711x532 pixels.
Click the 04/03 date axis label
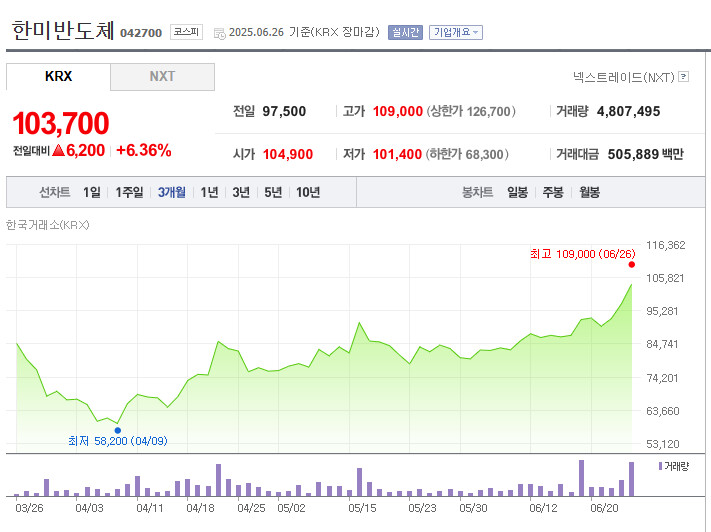89,508
